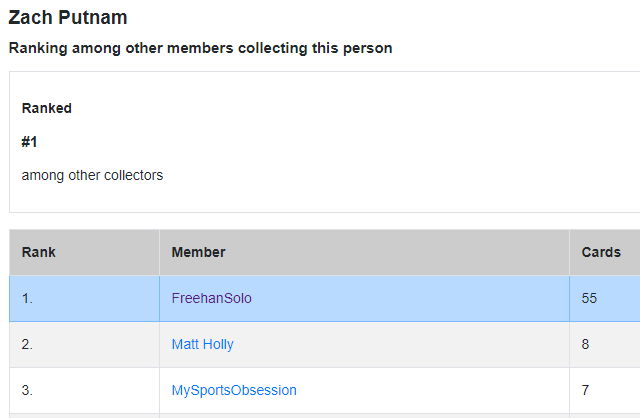
Task: Click the 8 cards count cell
Action: (605, 345)
